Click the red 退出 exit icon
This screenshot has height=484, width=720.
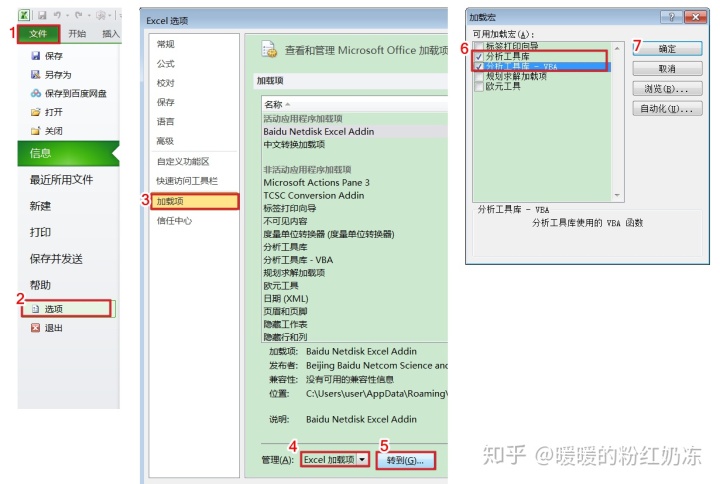[35, 328]
